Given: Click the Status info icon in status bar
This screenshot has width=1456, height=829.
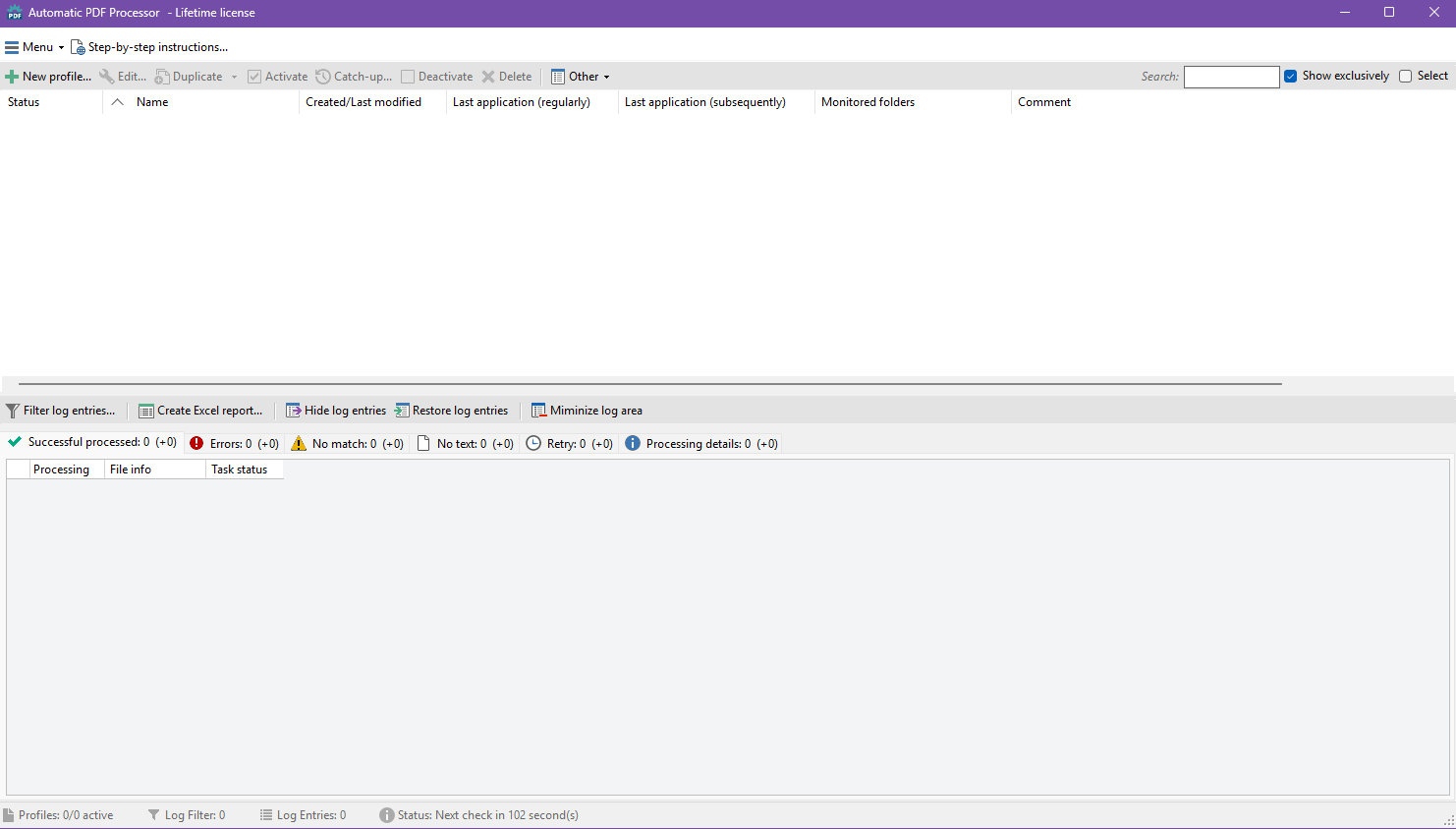Looking at the screenshot, I should 387,815.
